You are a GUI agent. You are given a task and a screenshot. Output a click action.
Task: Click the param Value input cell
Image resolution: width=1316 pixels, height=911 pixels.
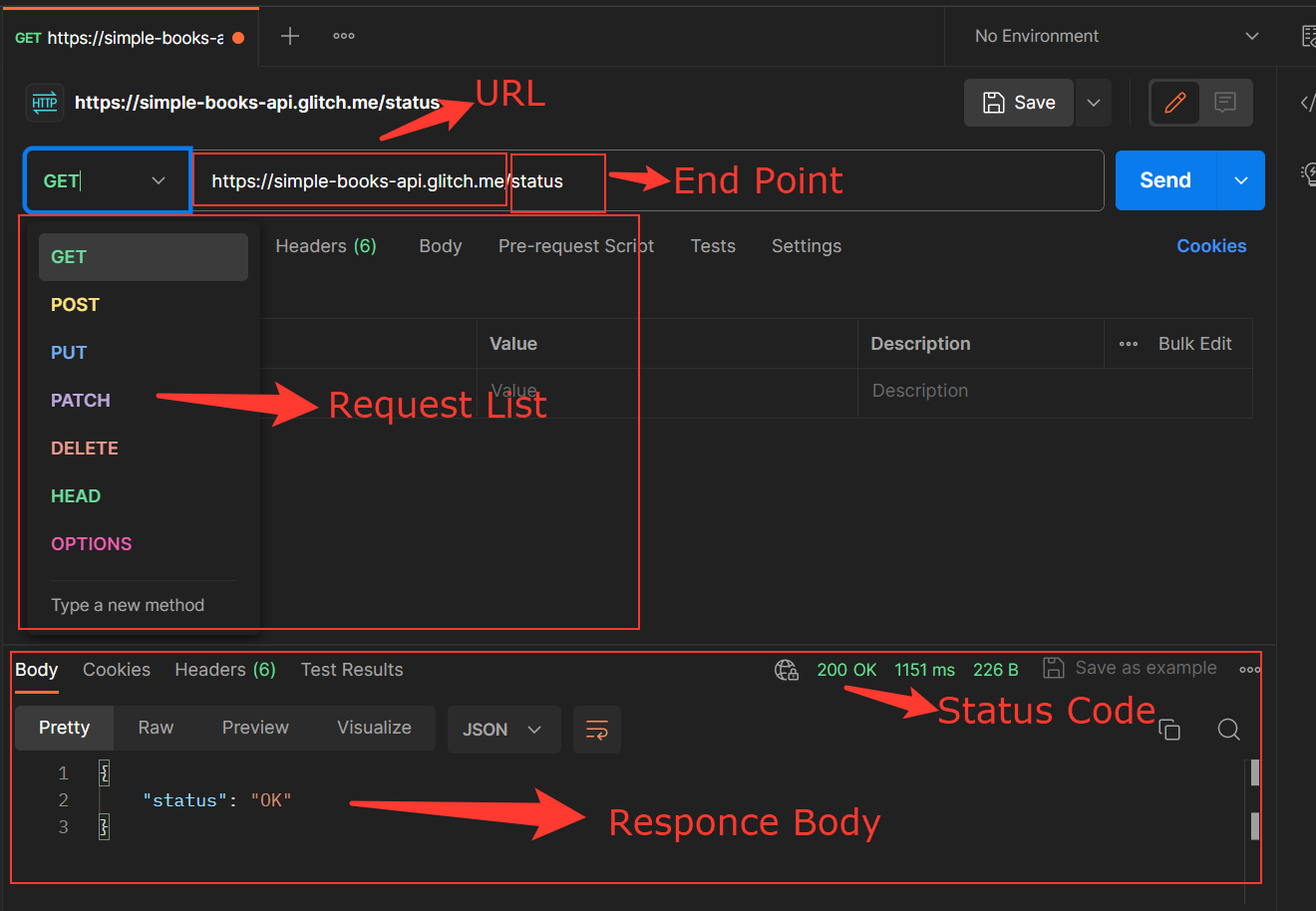667,392
